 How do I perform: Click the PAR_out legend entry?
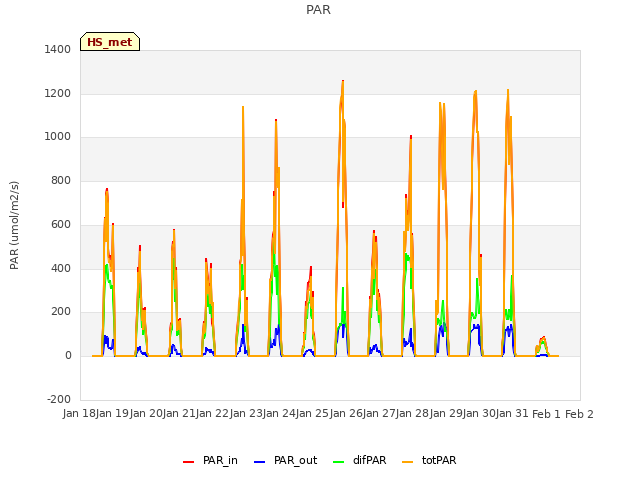tap(285, 460)
